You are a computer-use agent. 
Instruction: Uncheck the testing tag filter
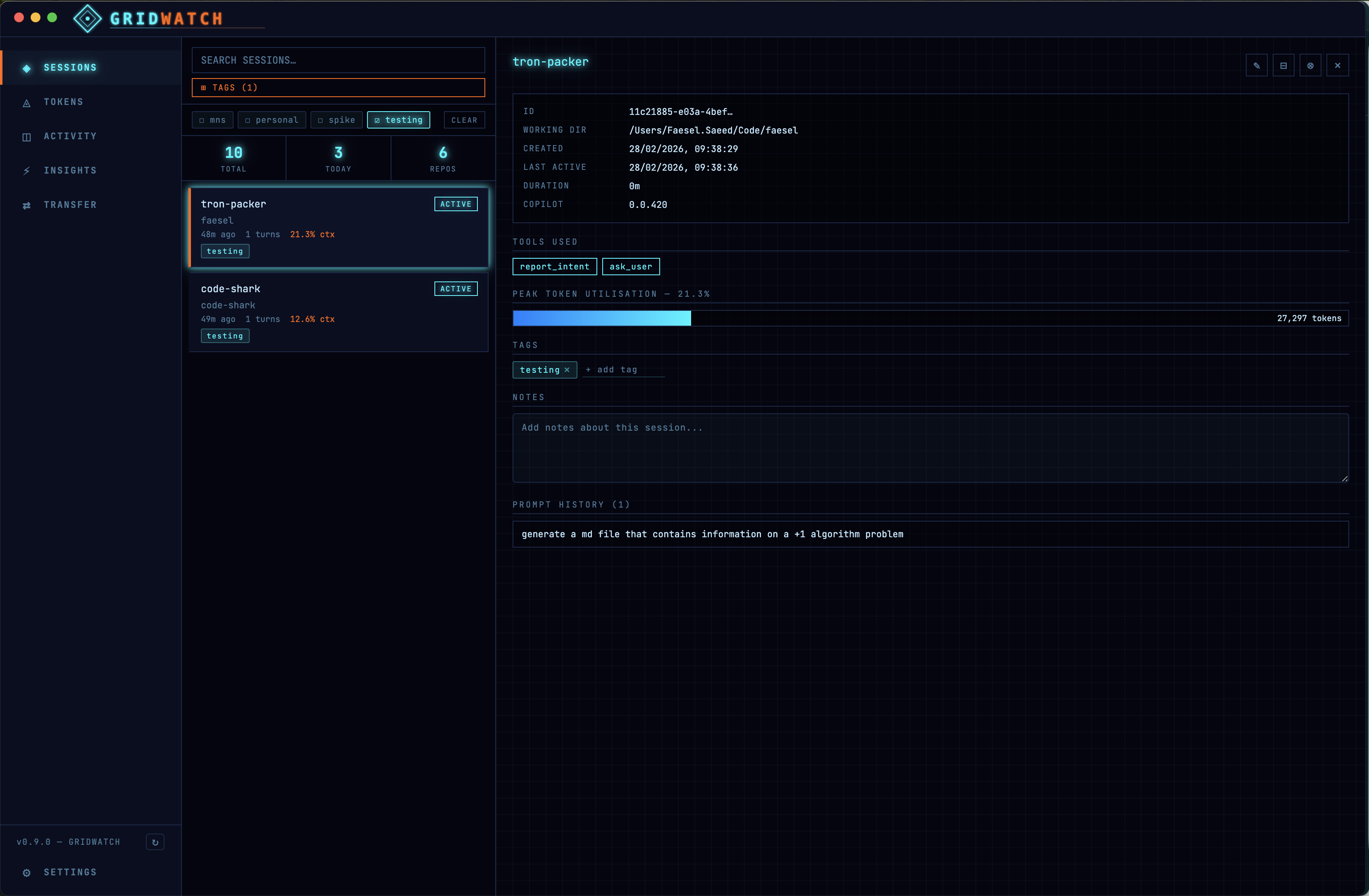[398, 119]
